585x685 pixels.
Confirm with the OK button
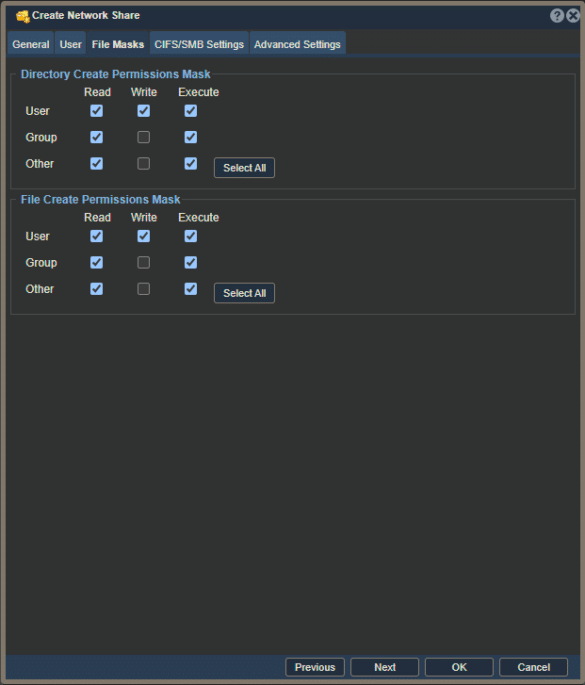tap(459, 667)
